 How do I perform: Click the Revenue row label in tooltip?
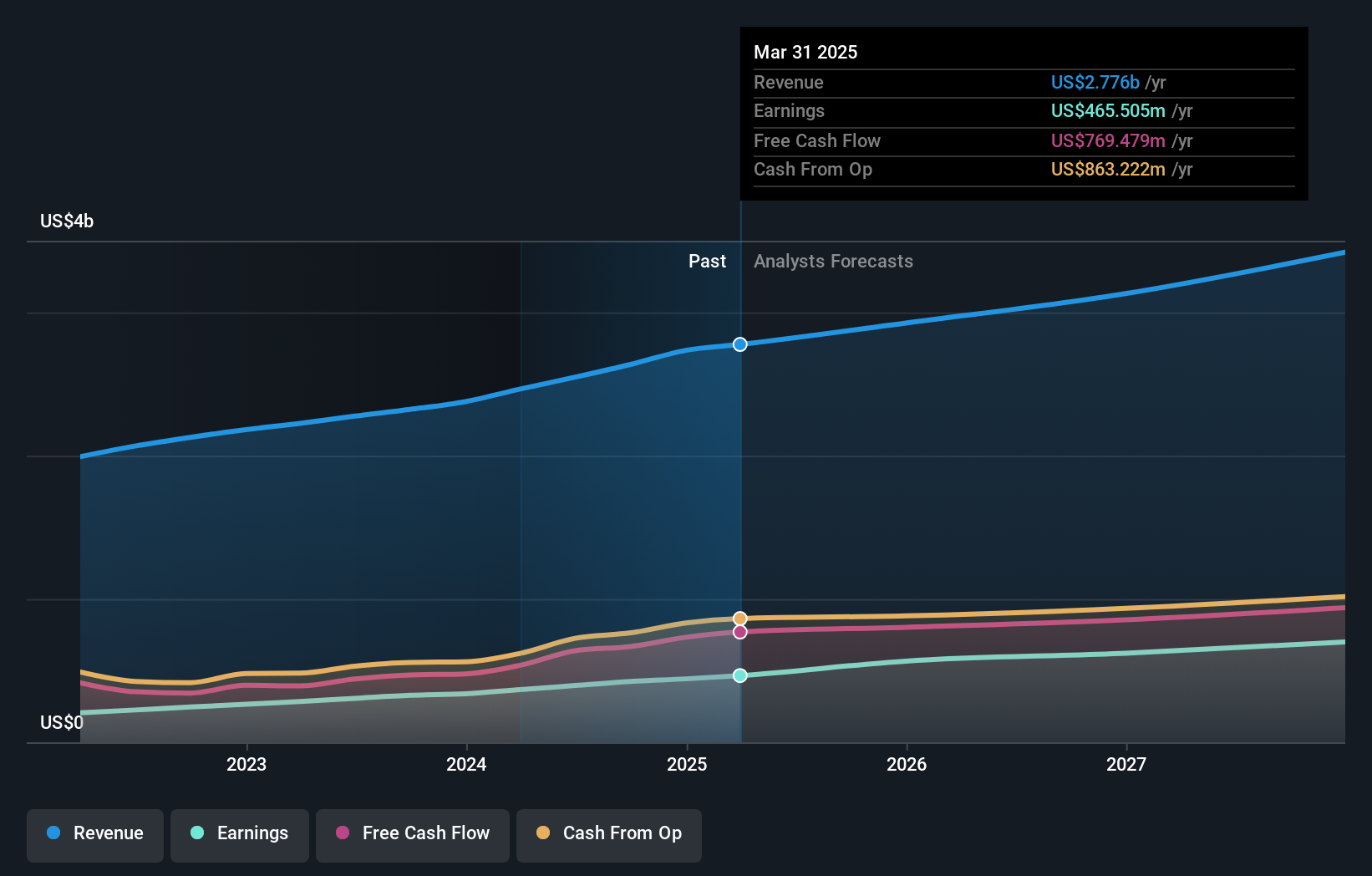[x=789, y=82]
